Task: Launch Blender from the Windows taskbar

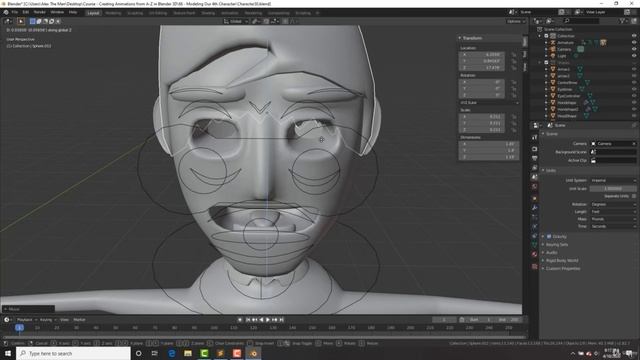Action: tap(253, 353)
